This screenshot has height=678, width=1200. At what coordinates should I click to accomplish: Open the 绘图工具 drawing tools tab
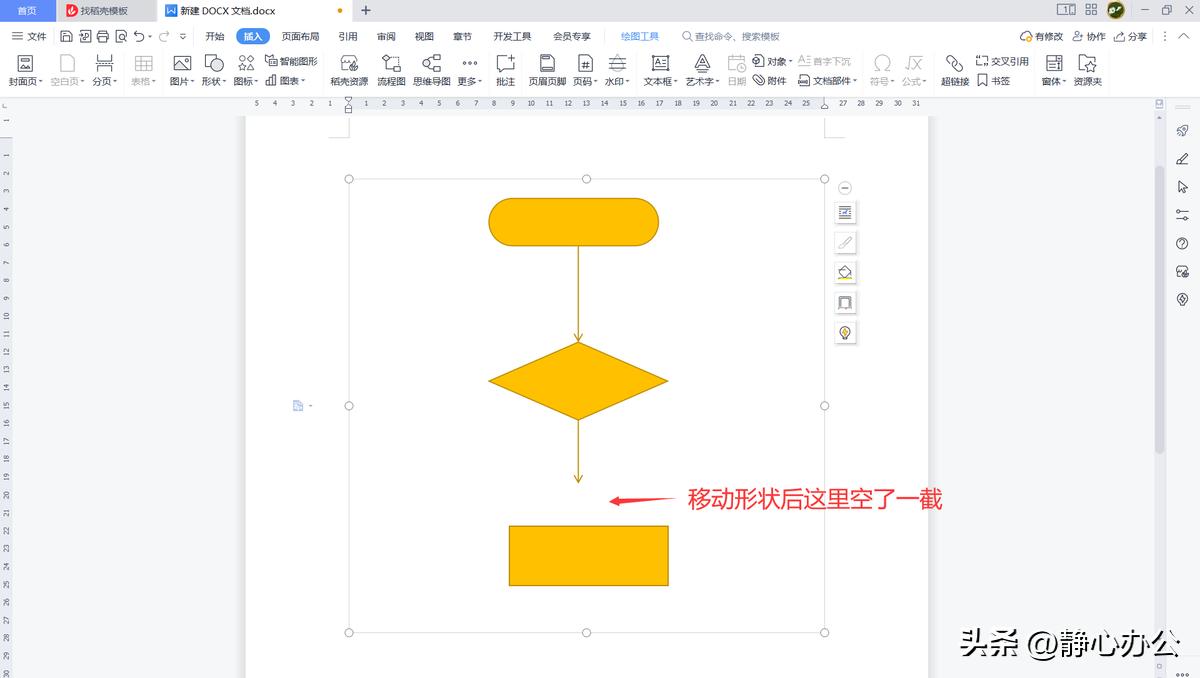coord(638,36)
